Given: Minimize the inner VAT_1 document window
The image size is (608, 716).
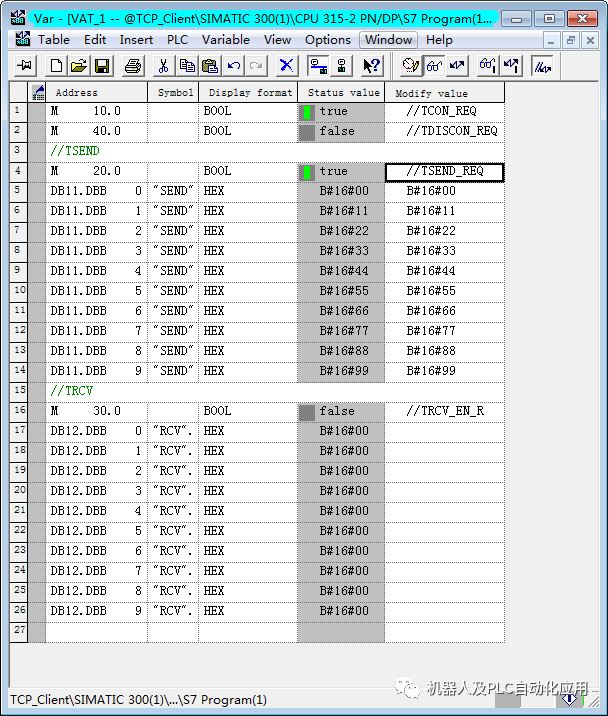Looking at the screenshot, I should pyautogui.click(x=551, y=41).
